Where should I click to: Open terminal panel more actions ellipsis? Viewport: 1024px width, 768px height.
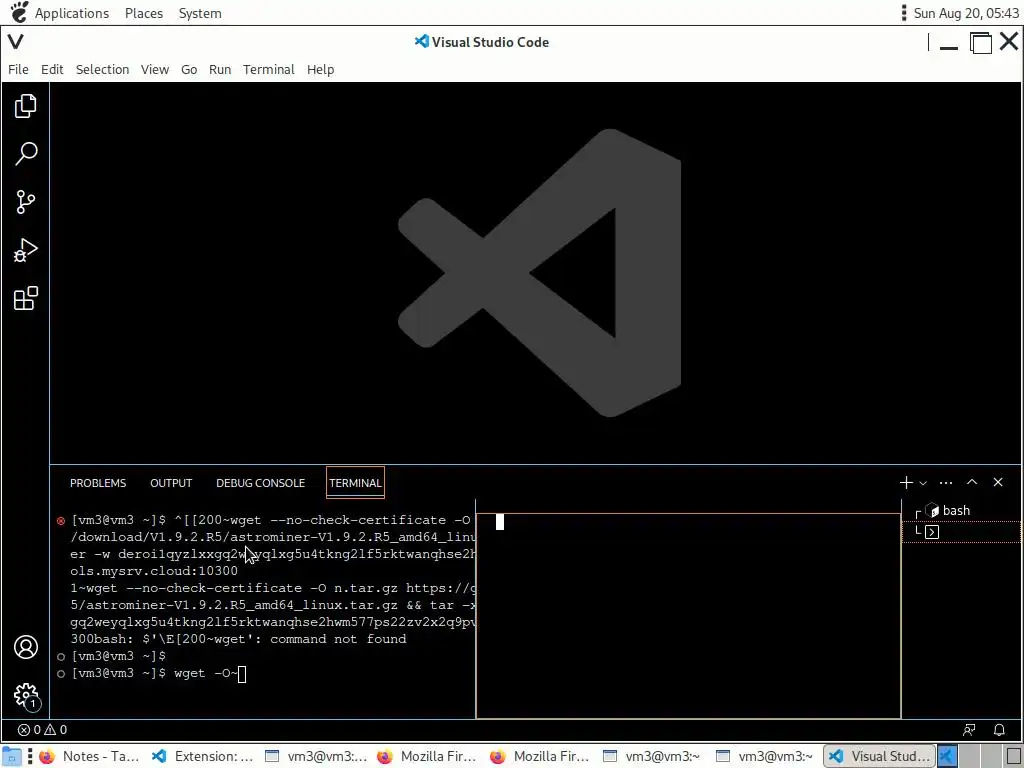point(946,483)
